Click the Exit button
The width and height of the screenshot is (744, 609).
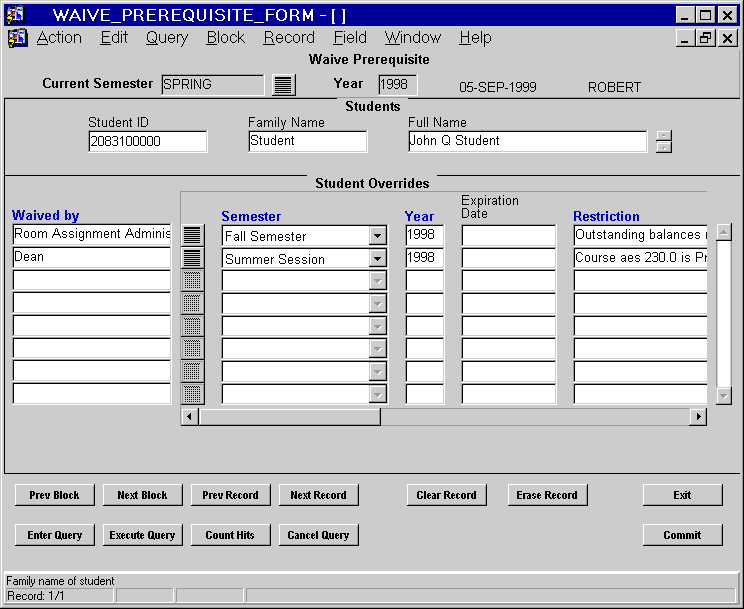pyautogui.click(x=682, y=495)
